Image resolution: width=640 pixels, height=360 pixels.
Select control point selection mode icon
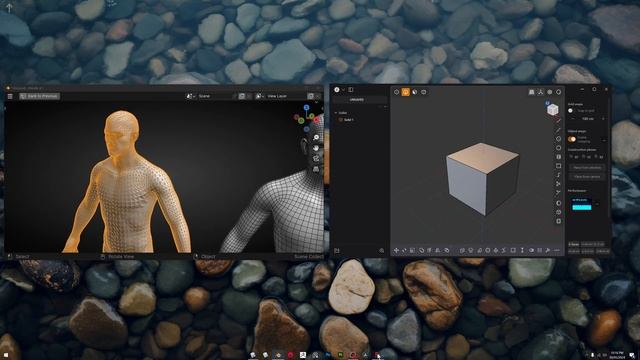point(396,92)
